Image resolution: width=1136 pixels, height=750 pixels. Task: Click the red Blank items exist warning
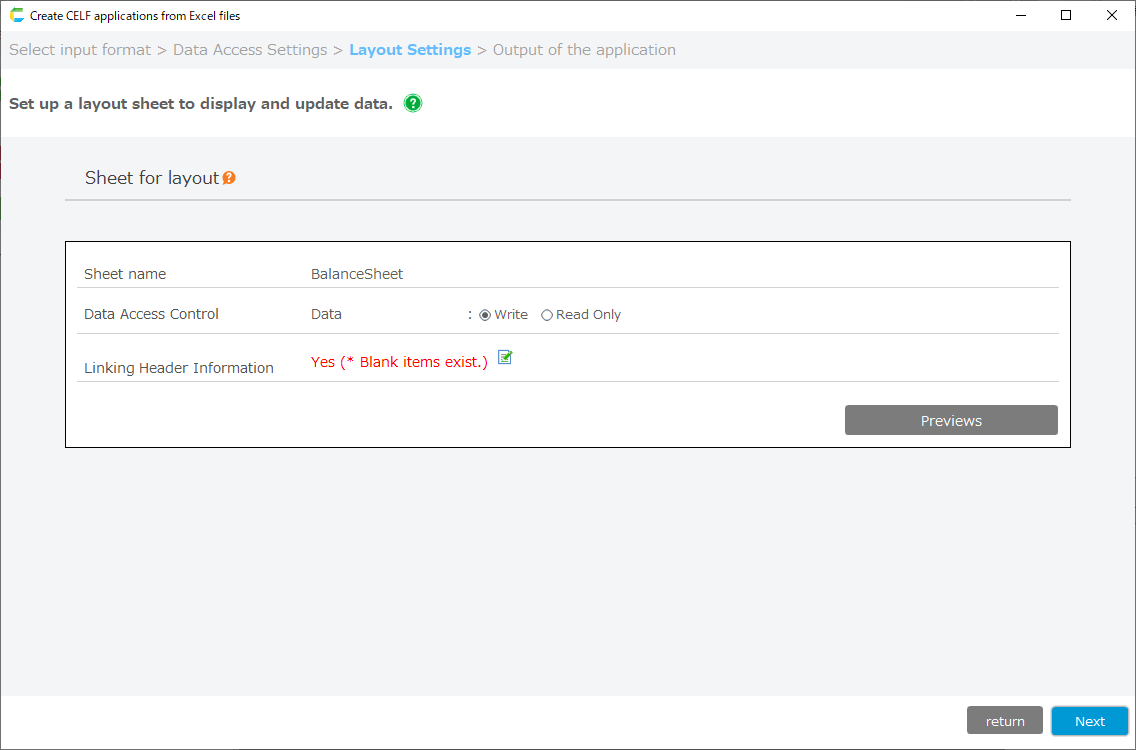click(399, 362)
